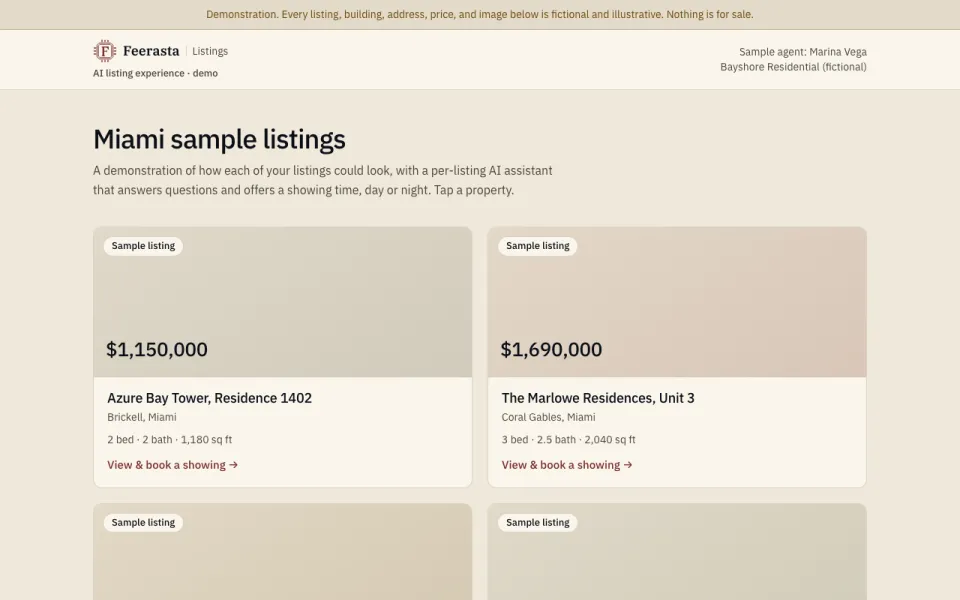The image size is (960, 600).
Task: Open The Marlowe Residences, Unit 3 title
Action: coord(598,398)
